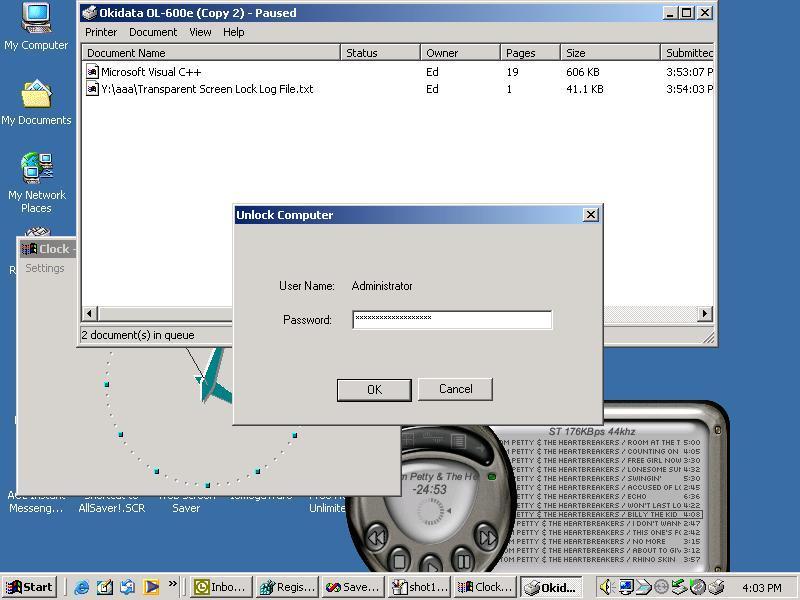Open the Document menu
800x600 pixels.
tap(153, 32)
